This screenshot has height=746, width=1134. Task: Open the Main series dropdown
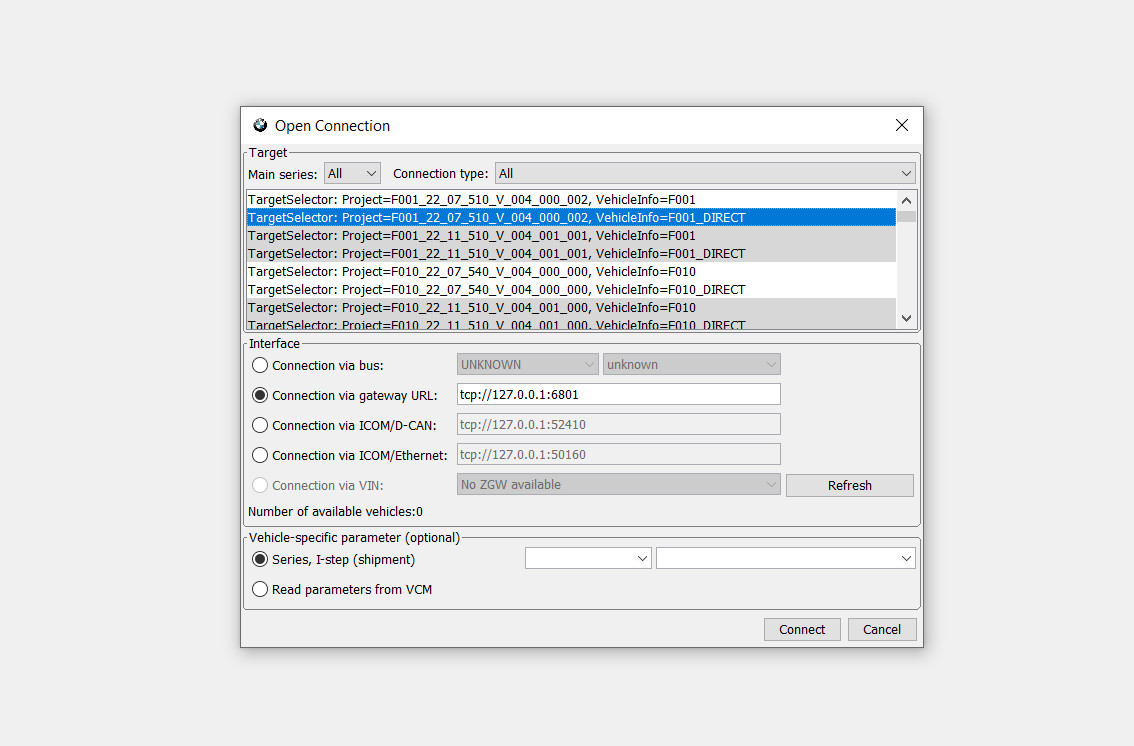tap(352, 173)
